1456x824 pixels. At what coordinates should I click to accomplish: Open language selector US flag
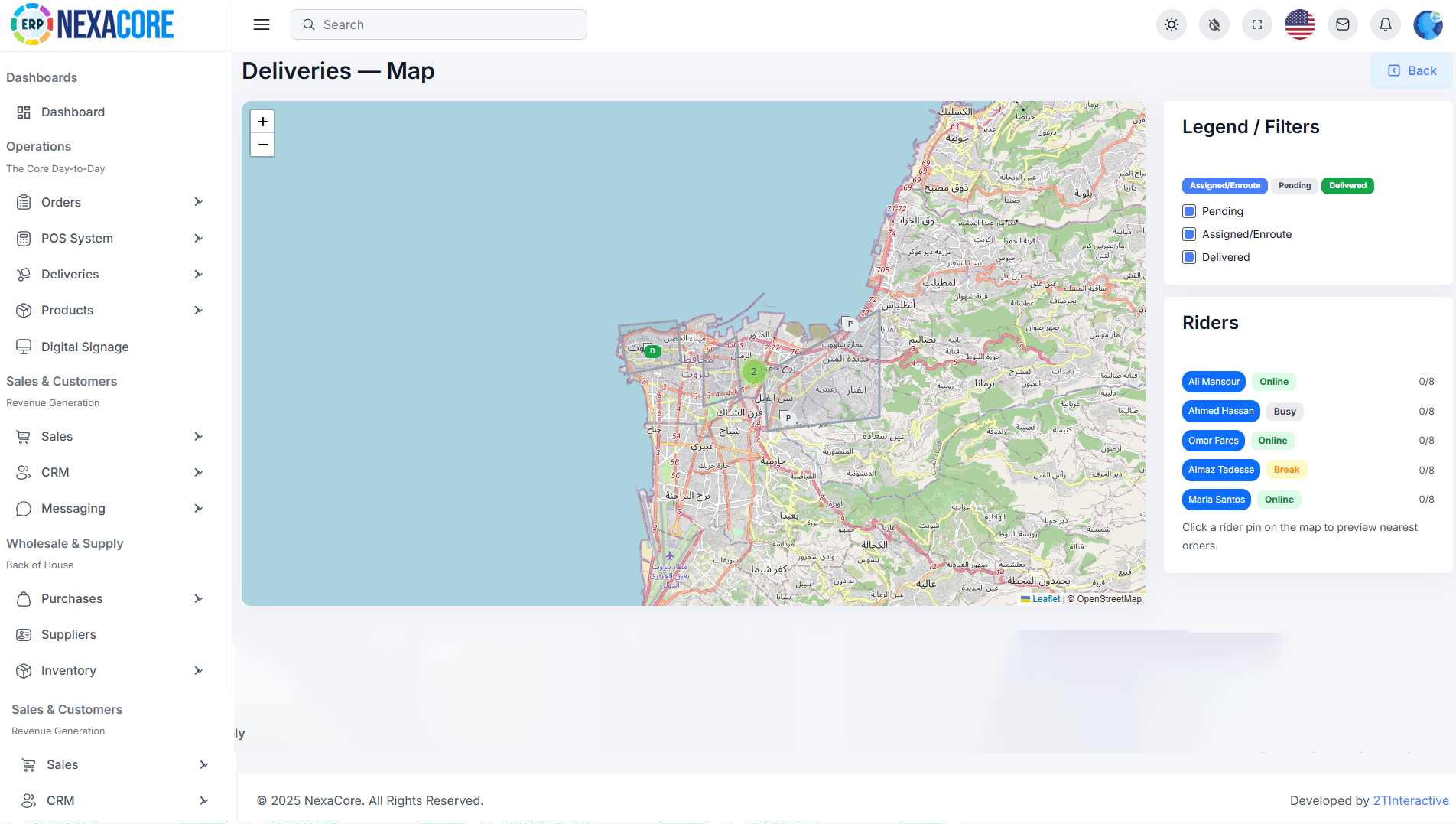coord(1299,24)
